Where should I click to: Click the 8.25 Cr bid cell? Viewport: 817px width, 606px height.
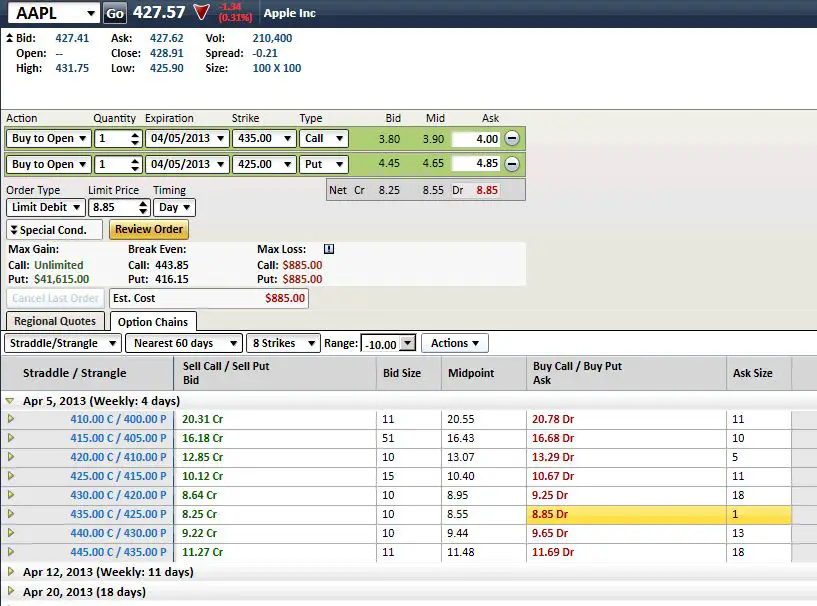pyautogui.click(x=275, y=514)
